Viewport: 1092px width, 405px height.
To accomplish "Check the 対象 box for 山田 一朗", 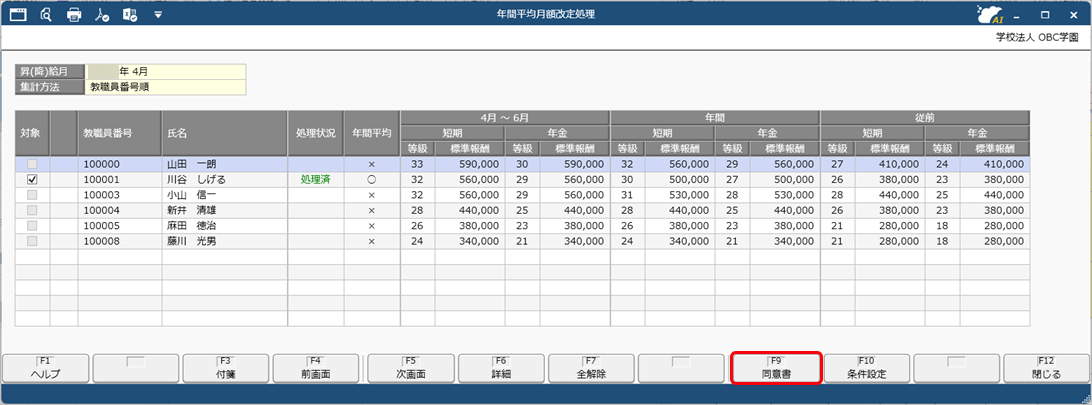I will [32, 164].
